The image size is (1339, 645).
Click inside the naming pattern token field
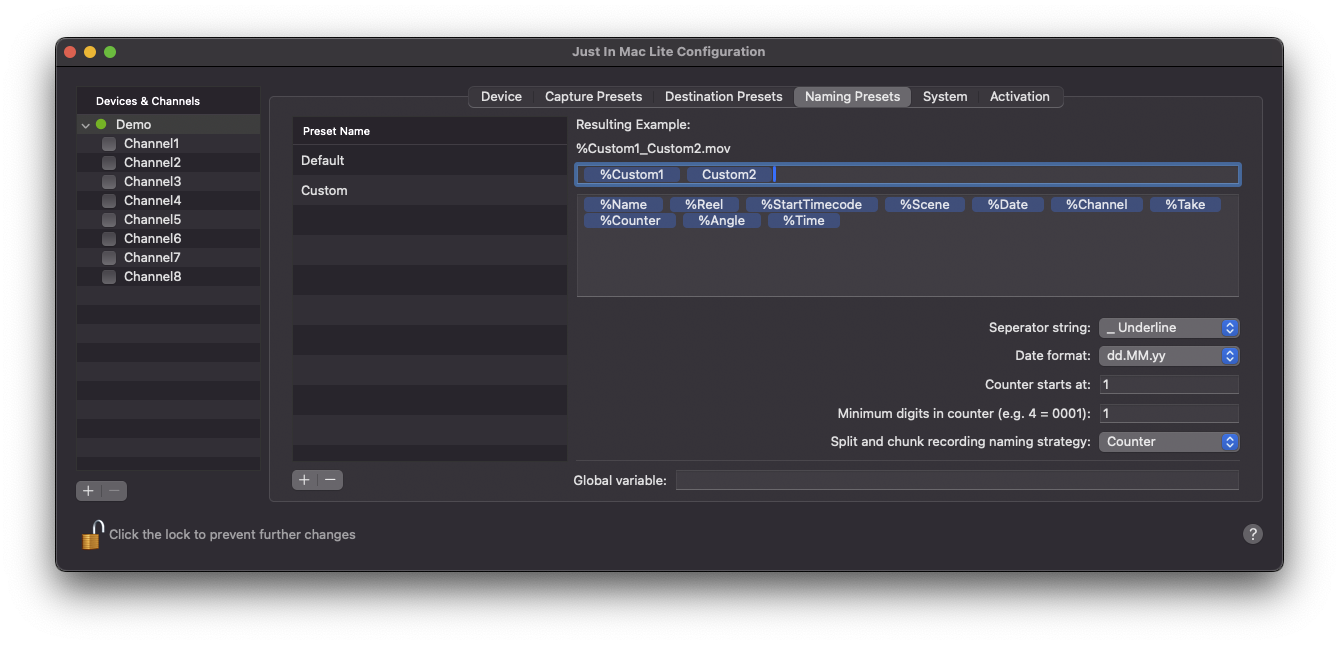coord(908,174)
